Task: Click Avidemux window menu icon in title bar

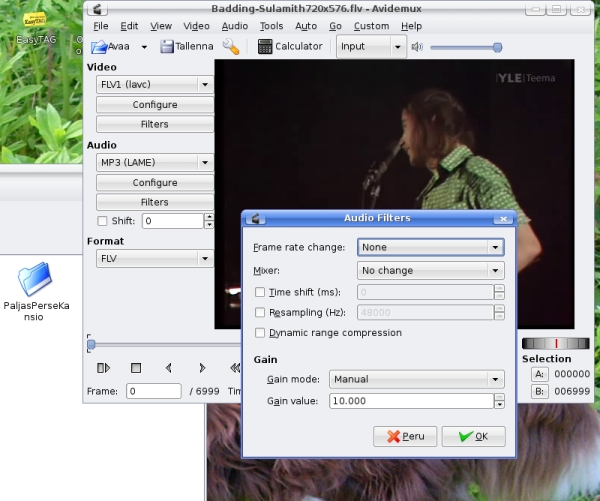Action: (97, 8)
